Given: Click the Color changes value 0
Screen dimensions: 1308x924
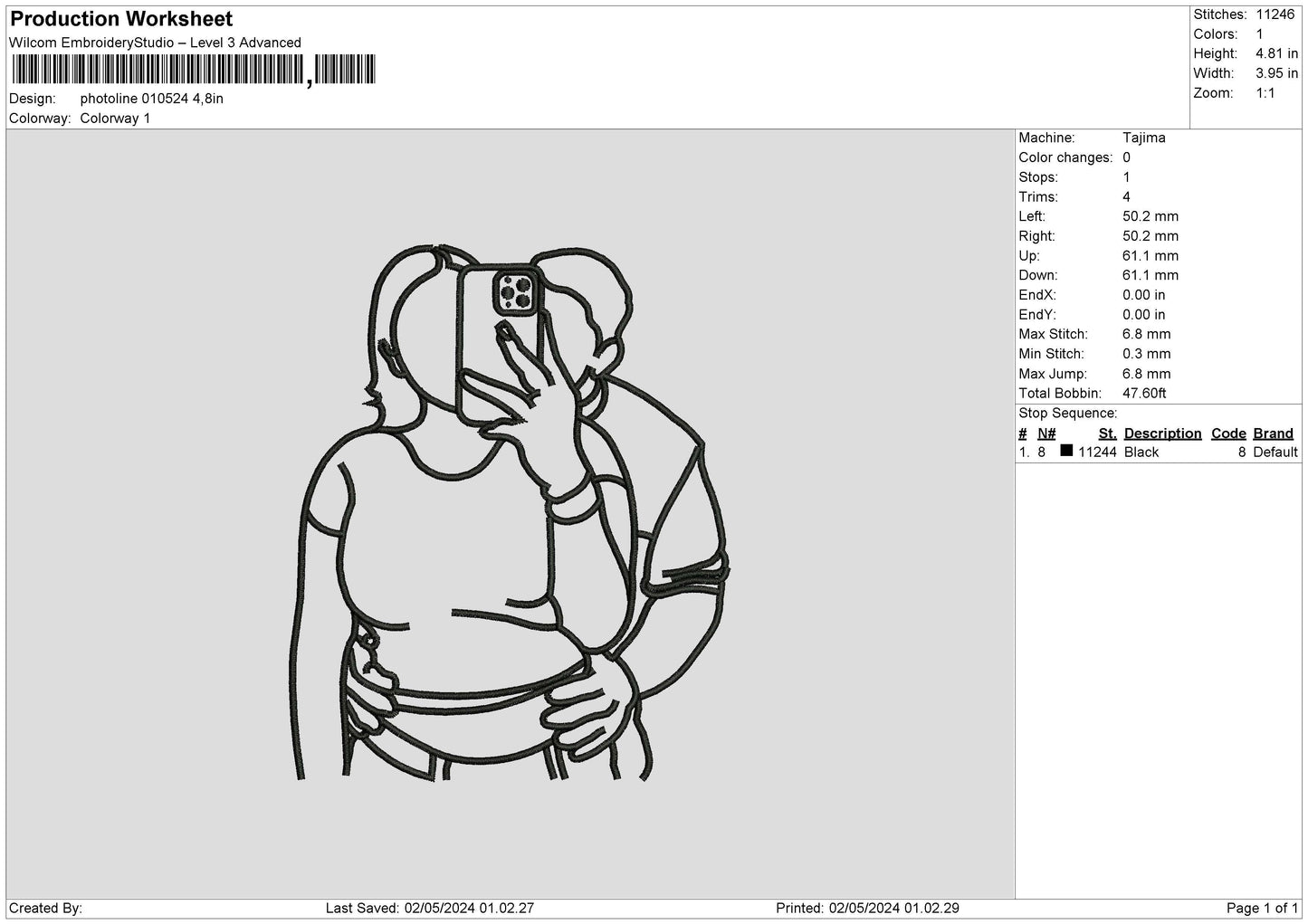Looking at the screenshot, I should pyautogui.click(x=1126, y=157).
